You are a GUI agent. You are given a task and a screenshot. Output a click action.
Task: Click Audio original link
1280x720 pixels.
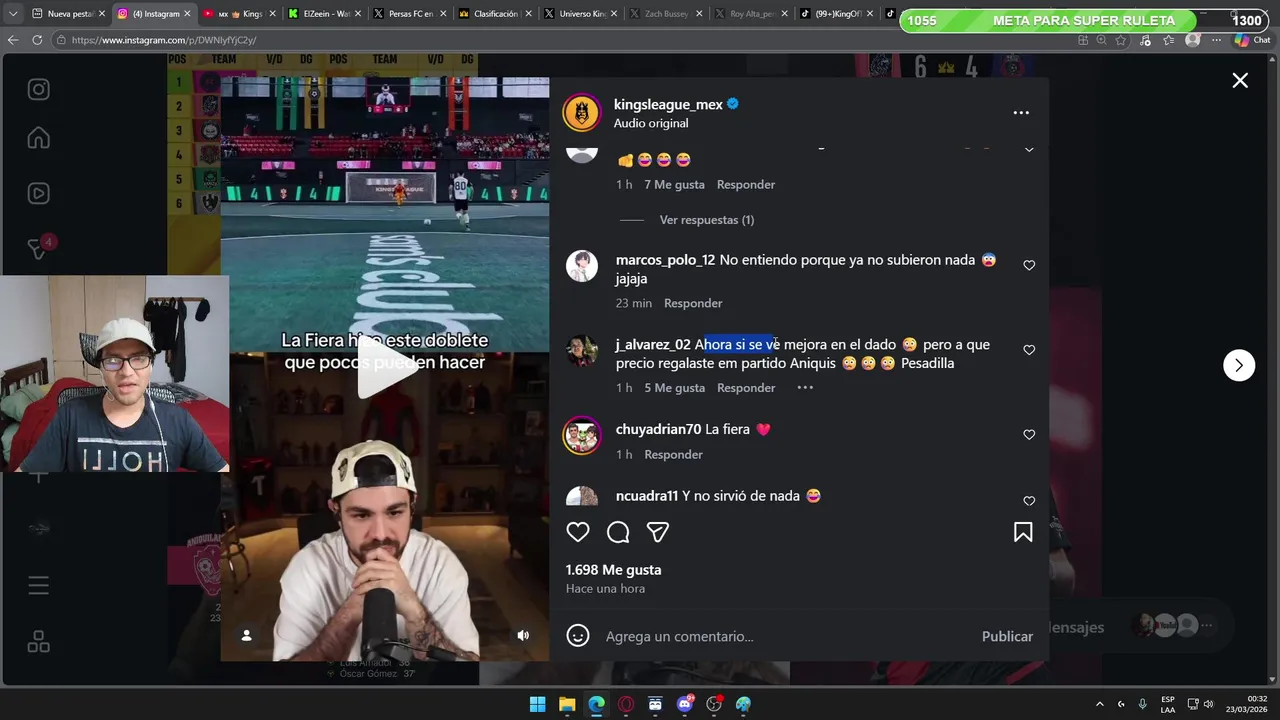pos(651,123)
